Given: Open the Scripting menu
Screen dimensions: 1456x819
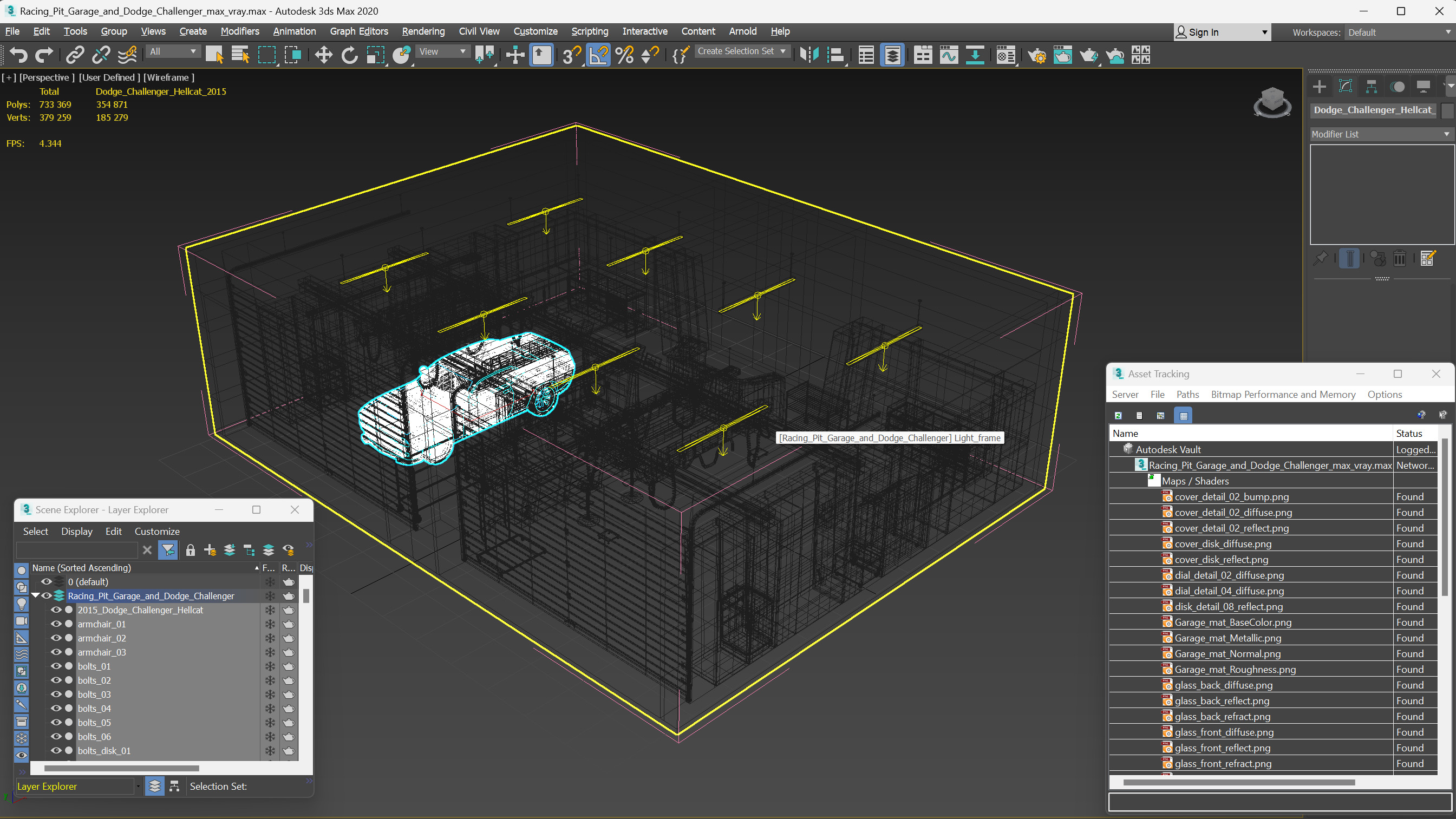Looking at the screenshot, I should point(590,31).
